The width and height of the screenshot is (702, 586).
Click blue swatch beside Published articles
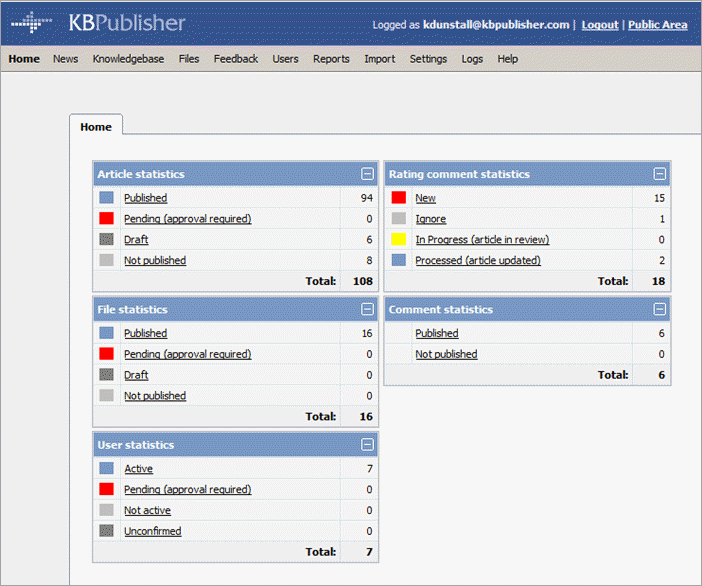[x=106, y=198]
